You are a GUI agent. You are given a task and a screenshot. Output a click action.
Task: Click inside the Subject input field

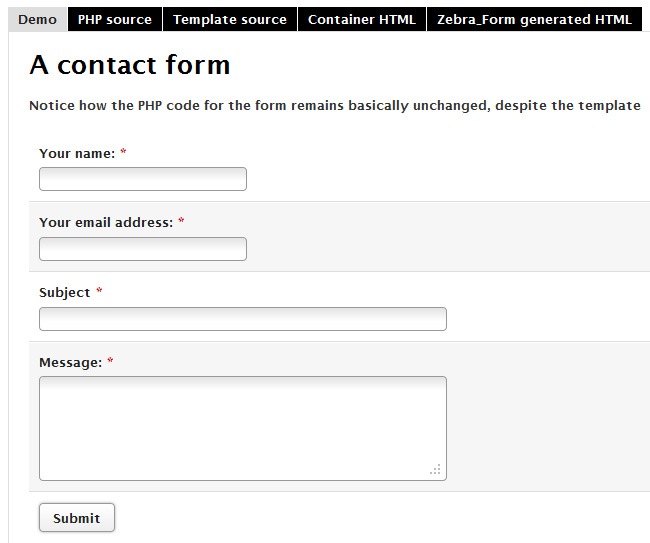[243, 319]
